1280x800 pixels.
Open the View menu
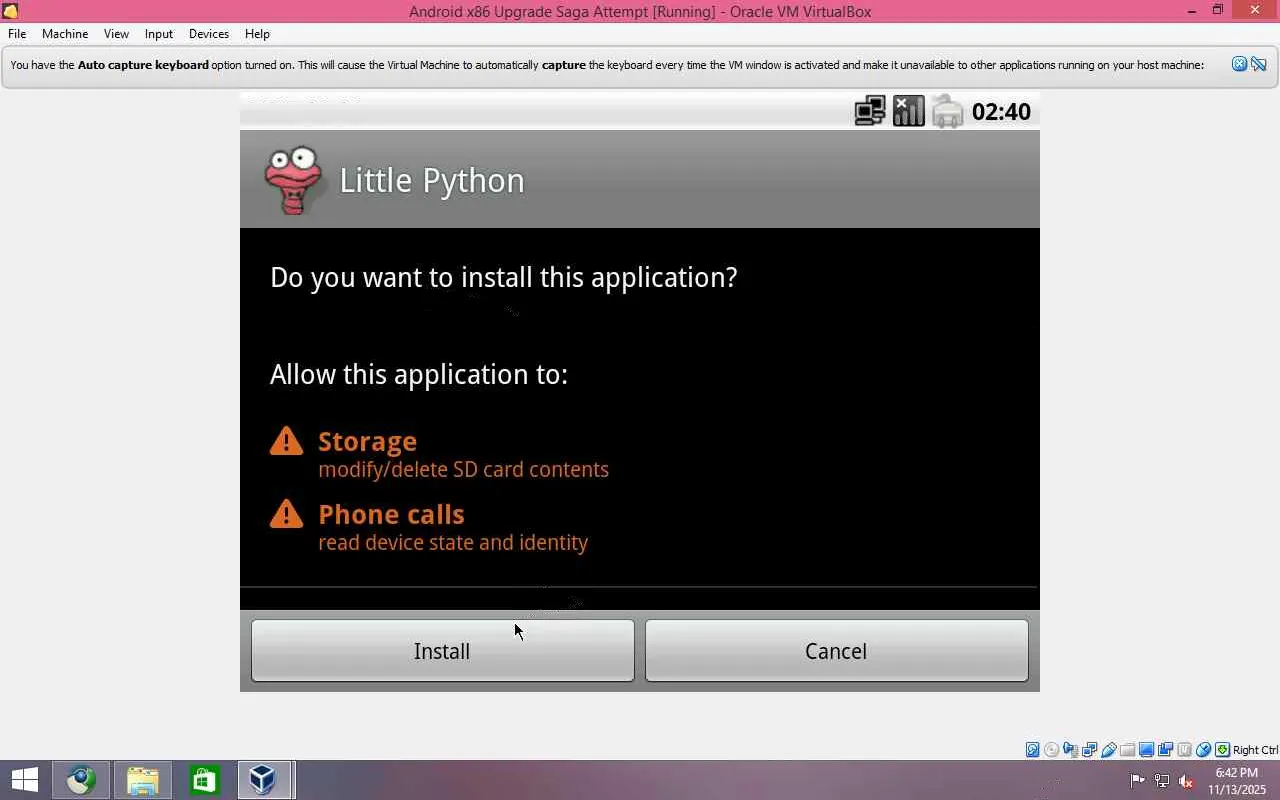(x=116, y=33)
